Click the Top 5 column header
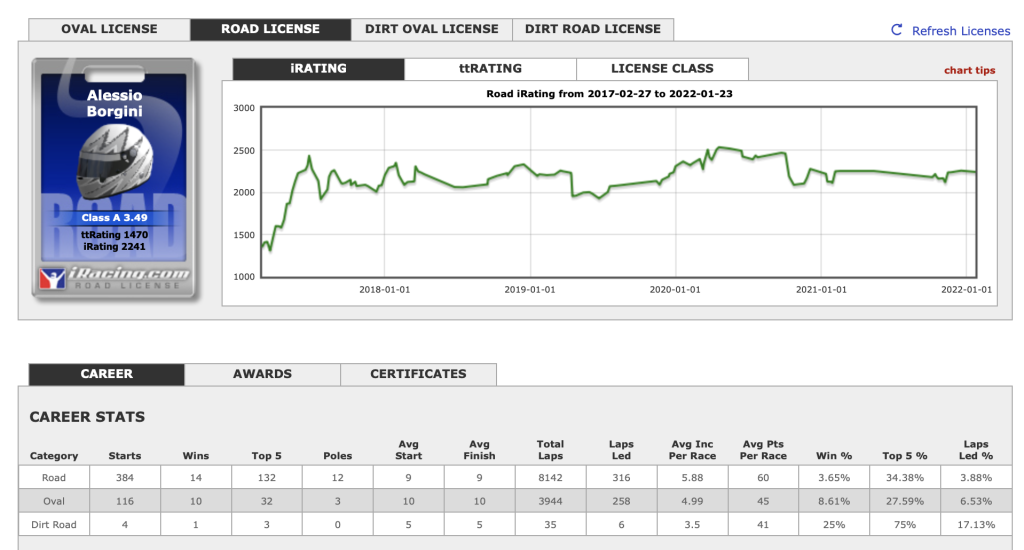 click(266, 456)
